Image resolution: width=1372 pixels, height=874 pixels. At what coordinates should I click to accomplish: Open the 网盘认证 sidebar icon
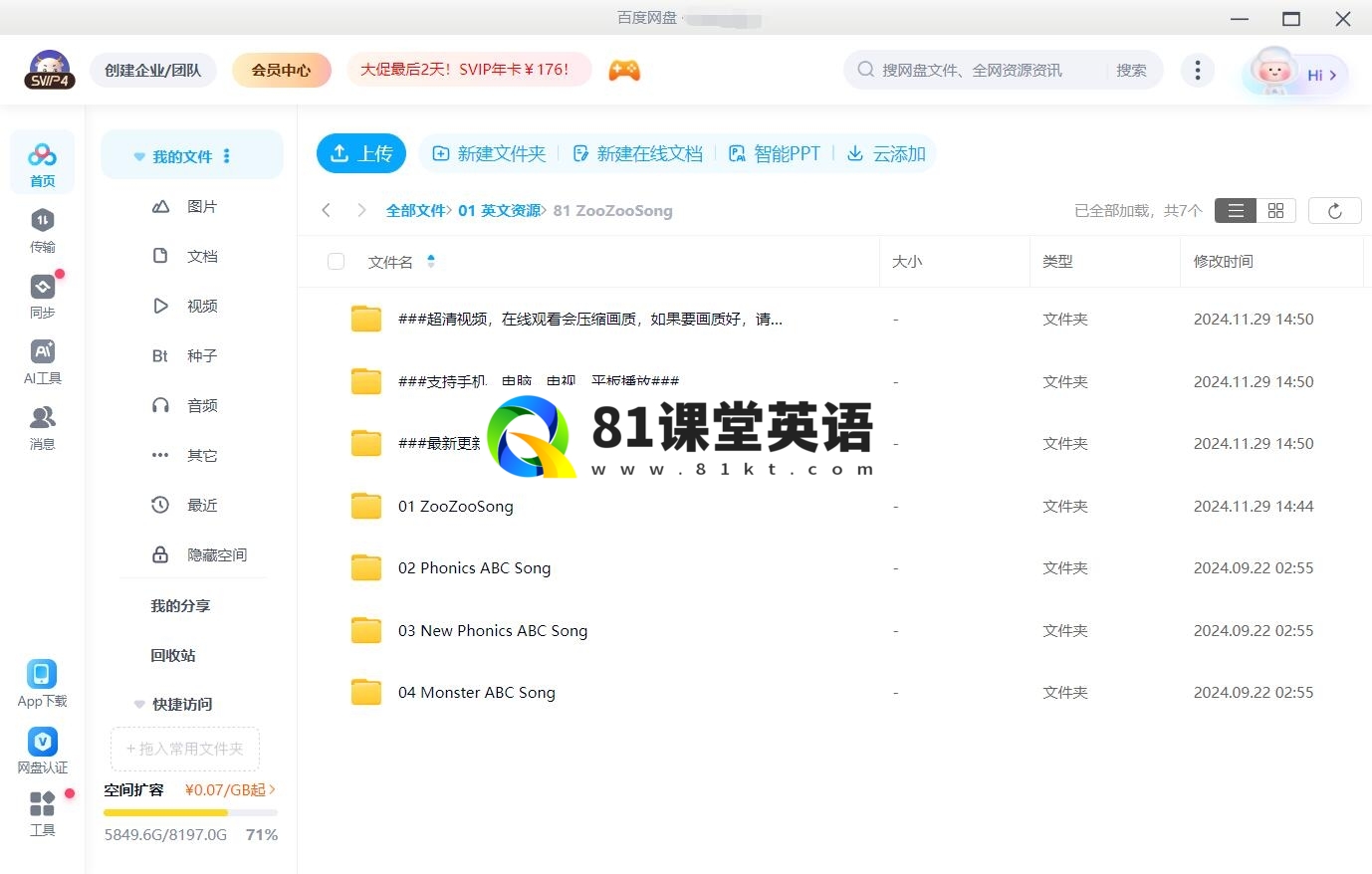pyautogui.click(x=42, y=750)
